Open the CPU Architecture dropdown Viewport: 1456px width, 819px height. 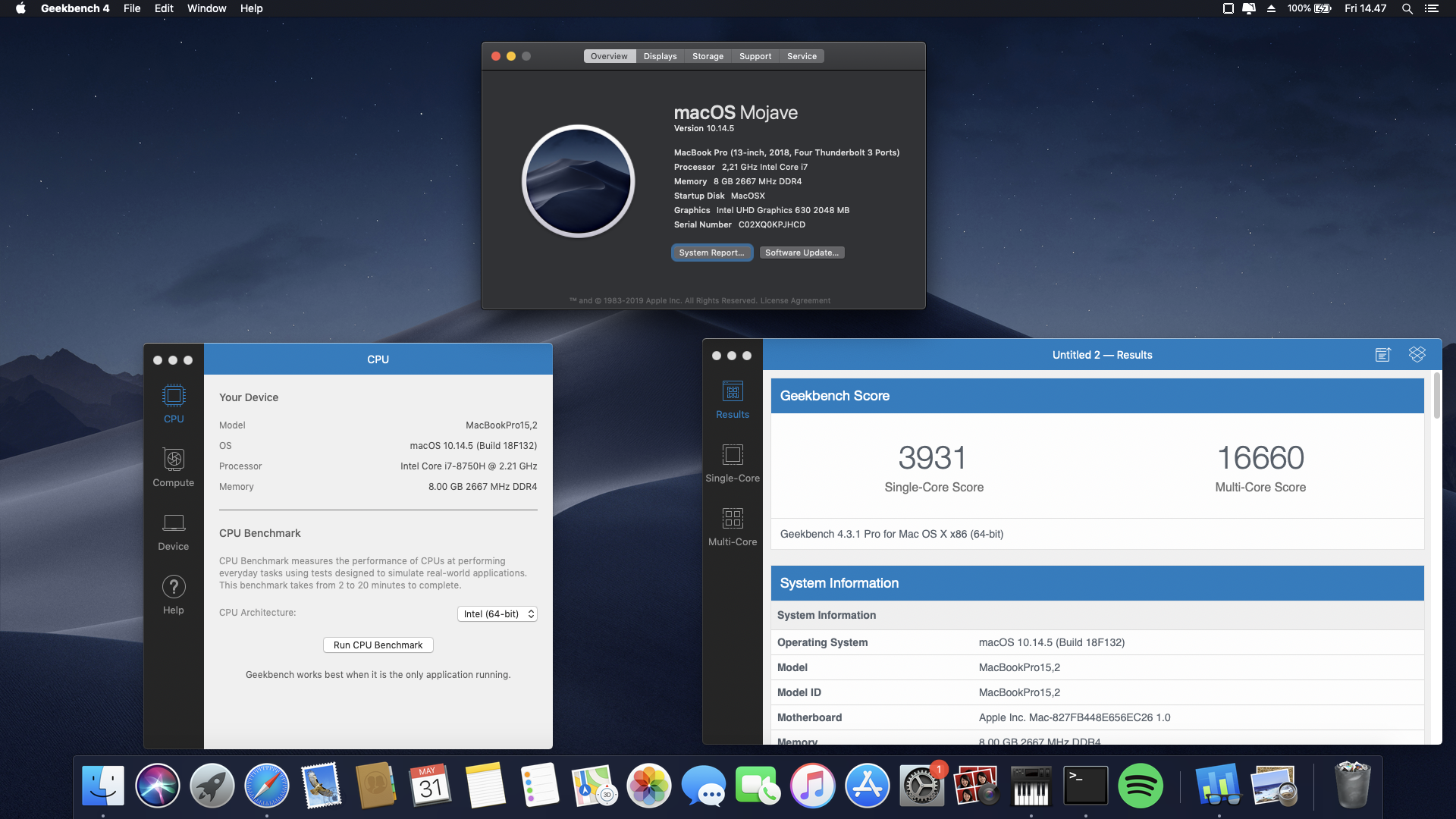497,614
